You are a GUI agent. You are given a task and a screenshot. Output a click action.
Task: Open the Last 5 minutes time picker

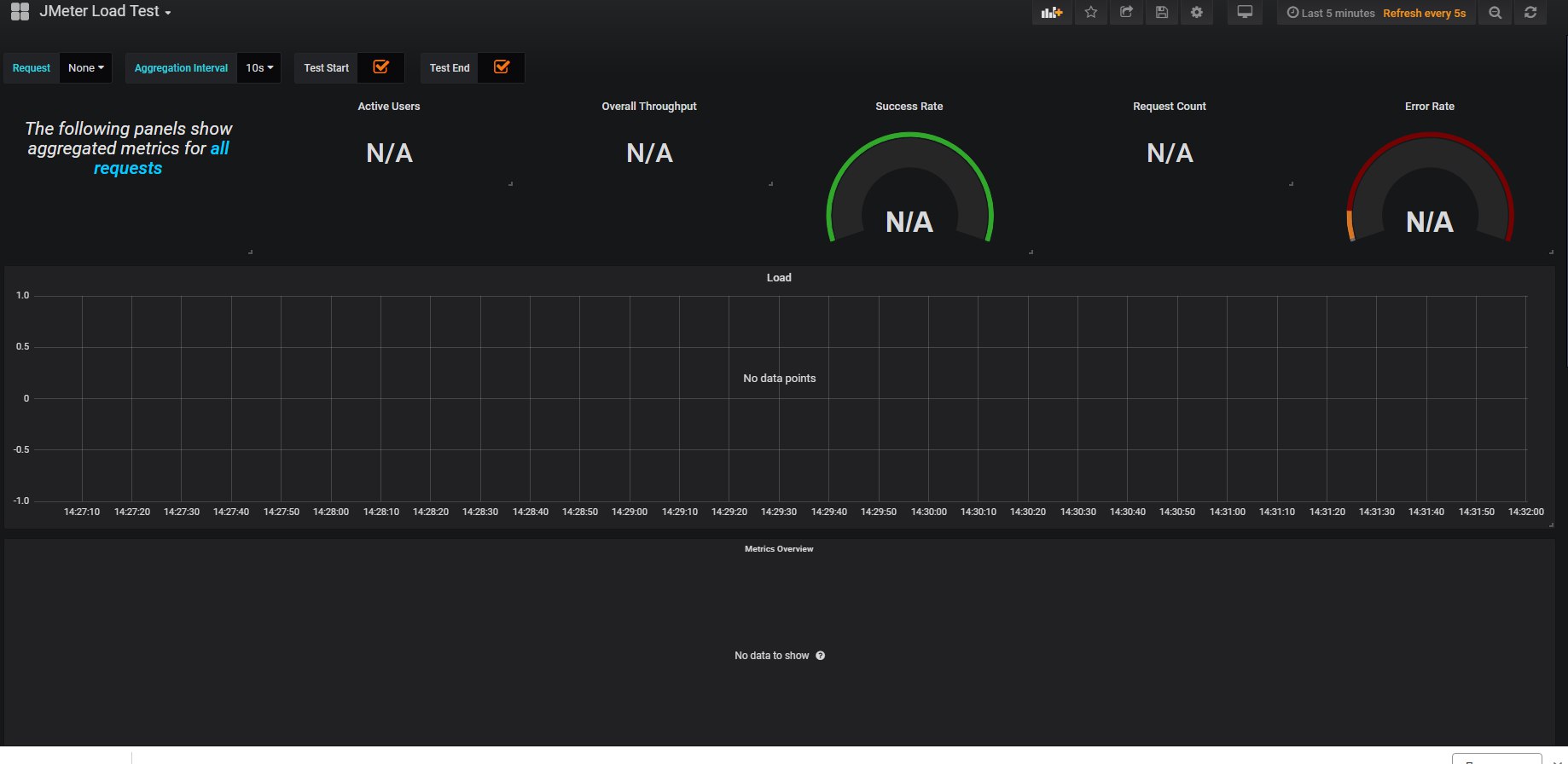coord(1331,13)
